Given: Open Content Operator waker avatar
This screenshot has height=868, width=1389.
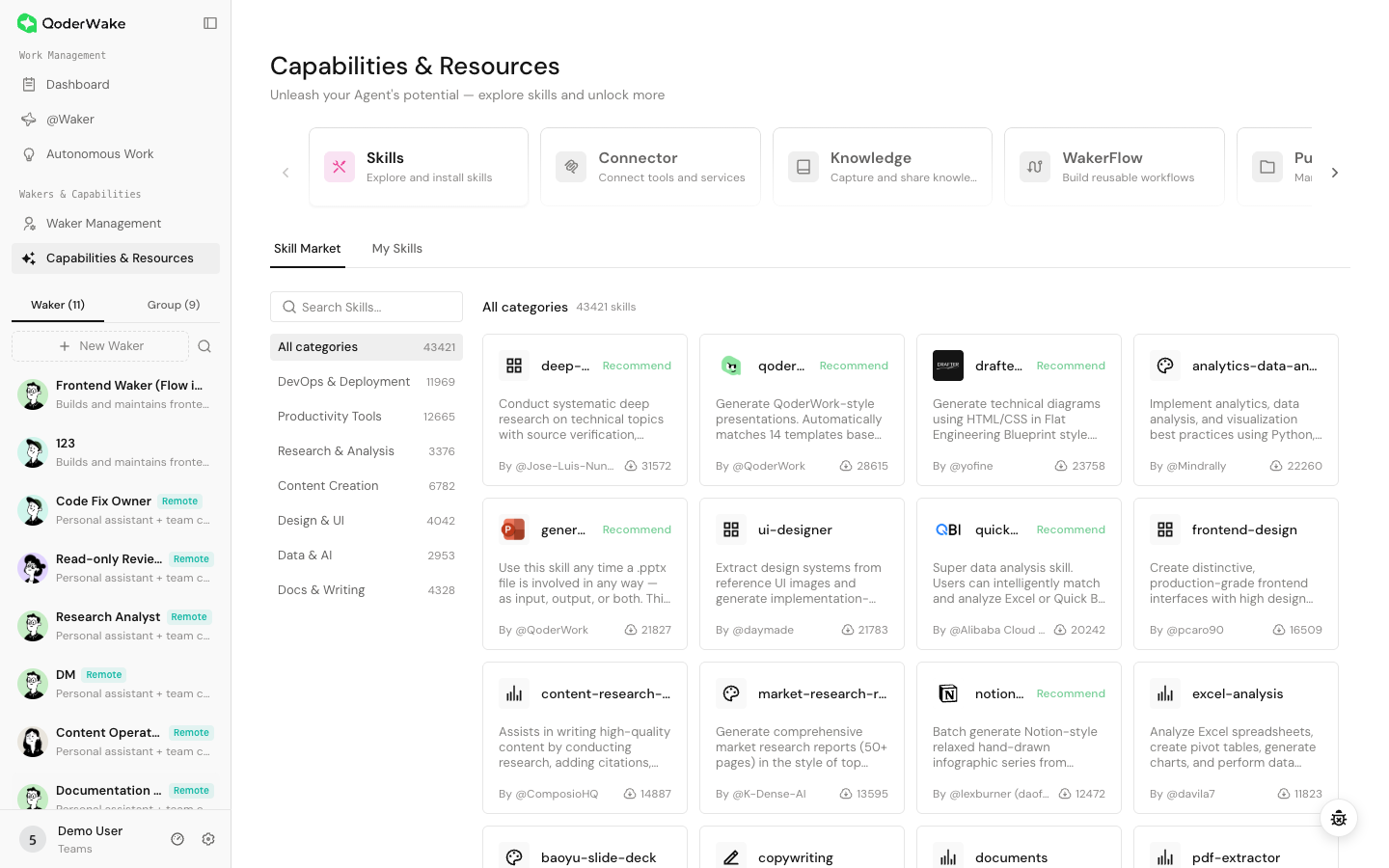Looking at the screenshot, I should tap(33, 742).
